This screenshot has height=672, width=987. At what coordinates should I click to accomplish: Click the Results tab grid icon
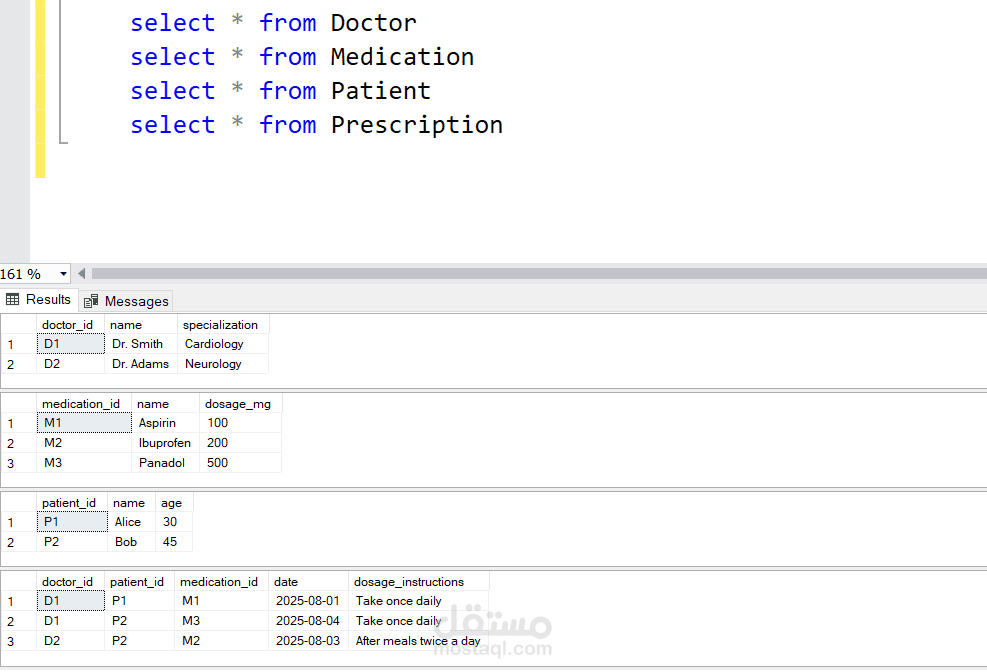pyautogui.click(x=13, y=300)
